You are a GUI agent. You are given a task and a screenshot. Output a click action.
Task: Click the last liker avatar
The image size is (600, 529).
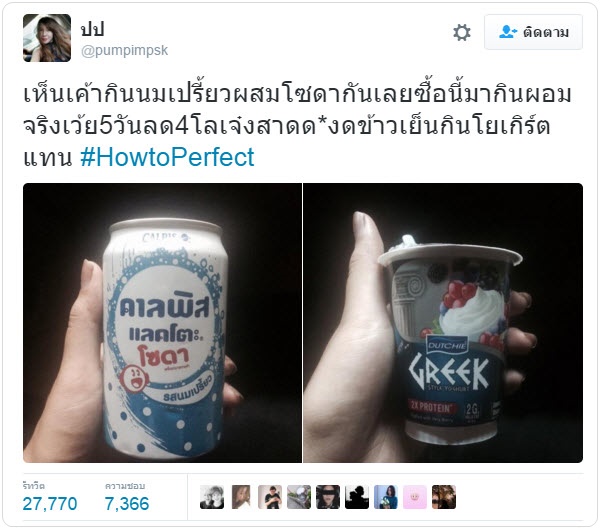444,497
